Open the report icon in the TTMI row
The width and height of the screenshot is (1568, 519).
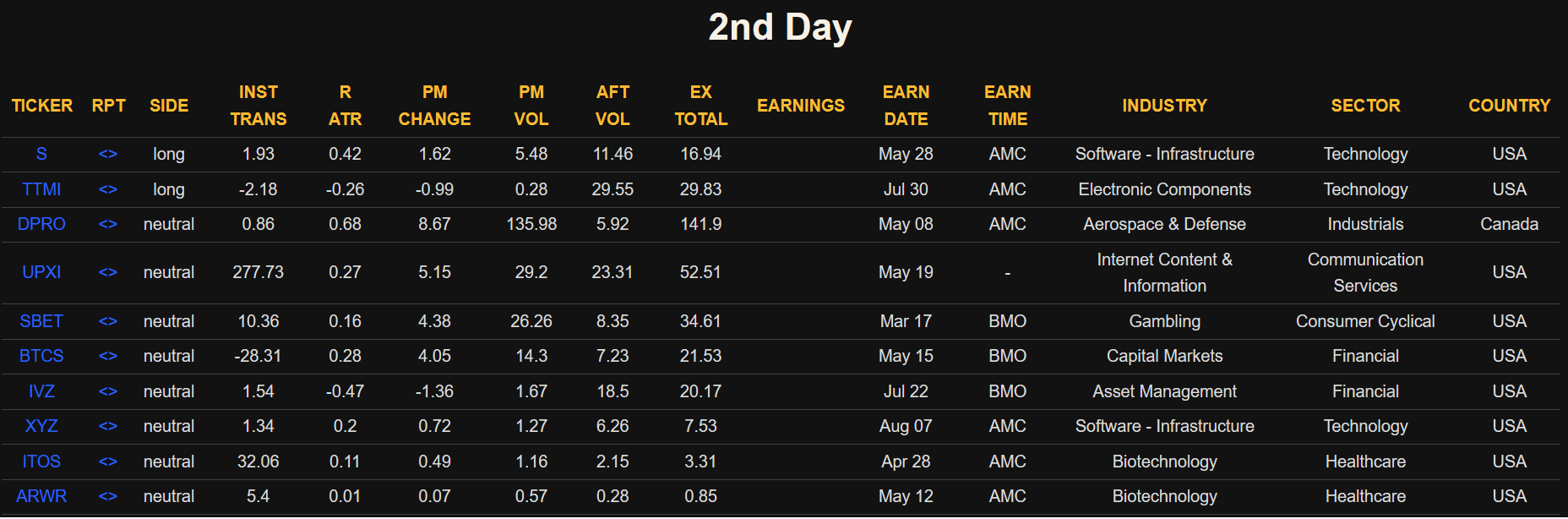(108, 189)
